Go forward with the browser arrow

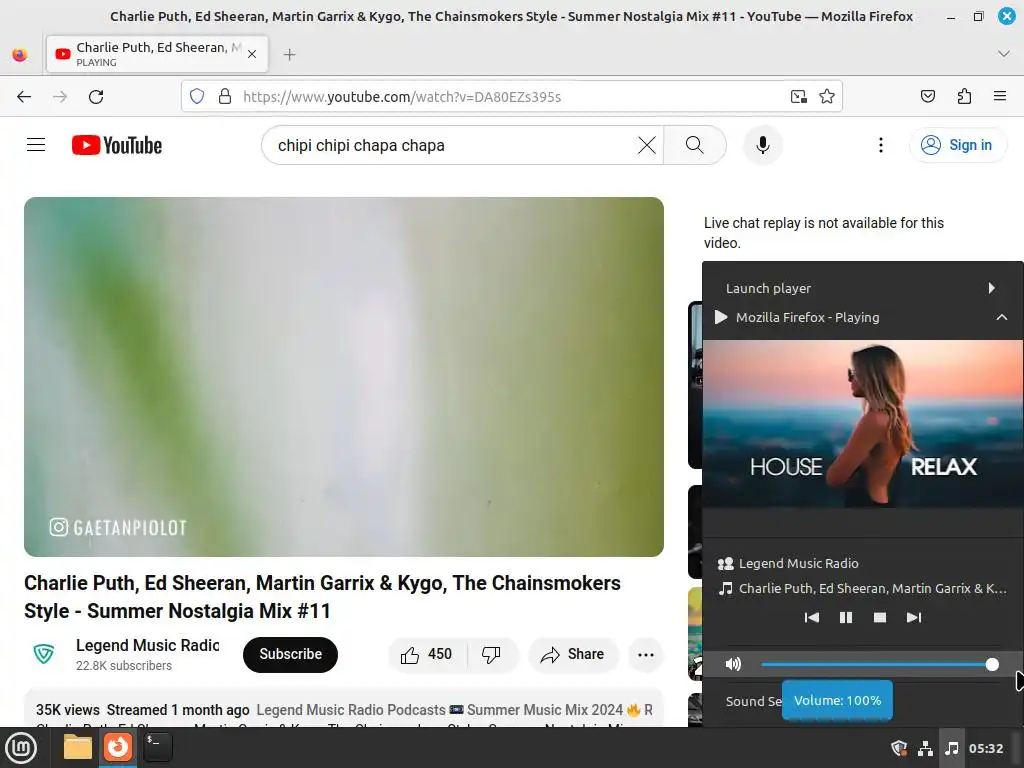click(x=60, y=97)
